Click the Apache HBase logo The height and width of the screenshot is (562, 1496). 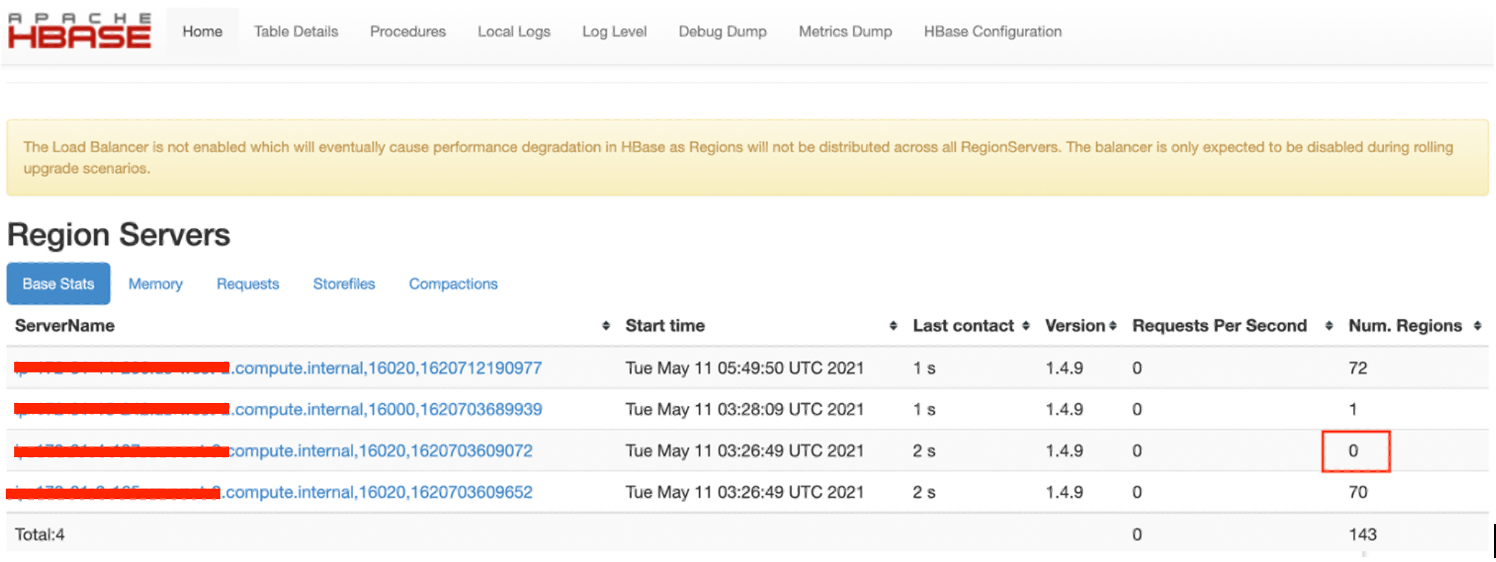click(79, 31)
